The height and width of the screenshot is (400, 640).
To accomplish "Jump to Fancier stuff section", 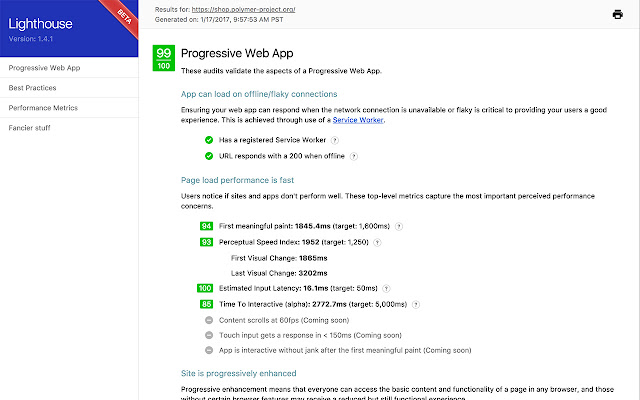I will click(x=69, y=128).
